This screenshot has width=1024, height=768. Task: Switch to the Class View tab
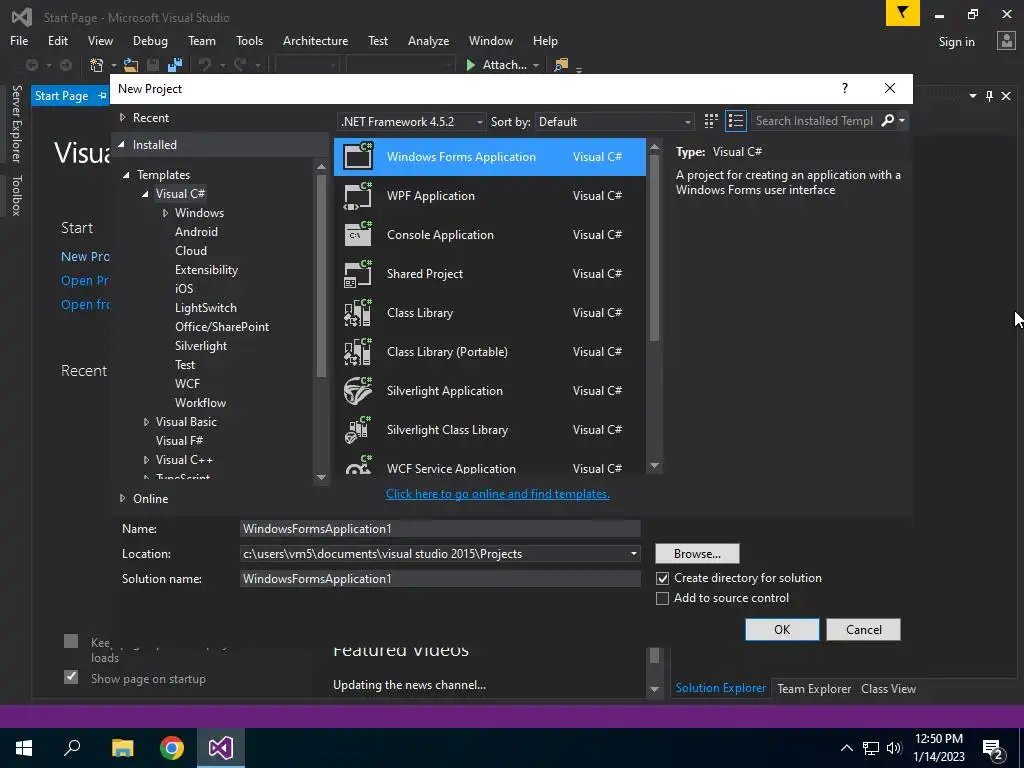(888, 688)
